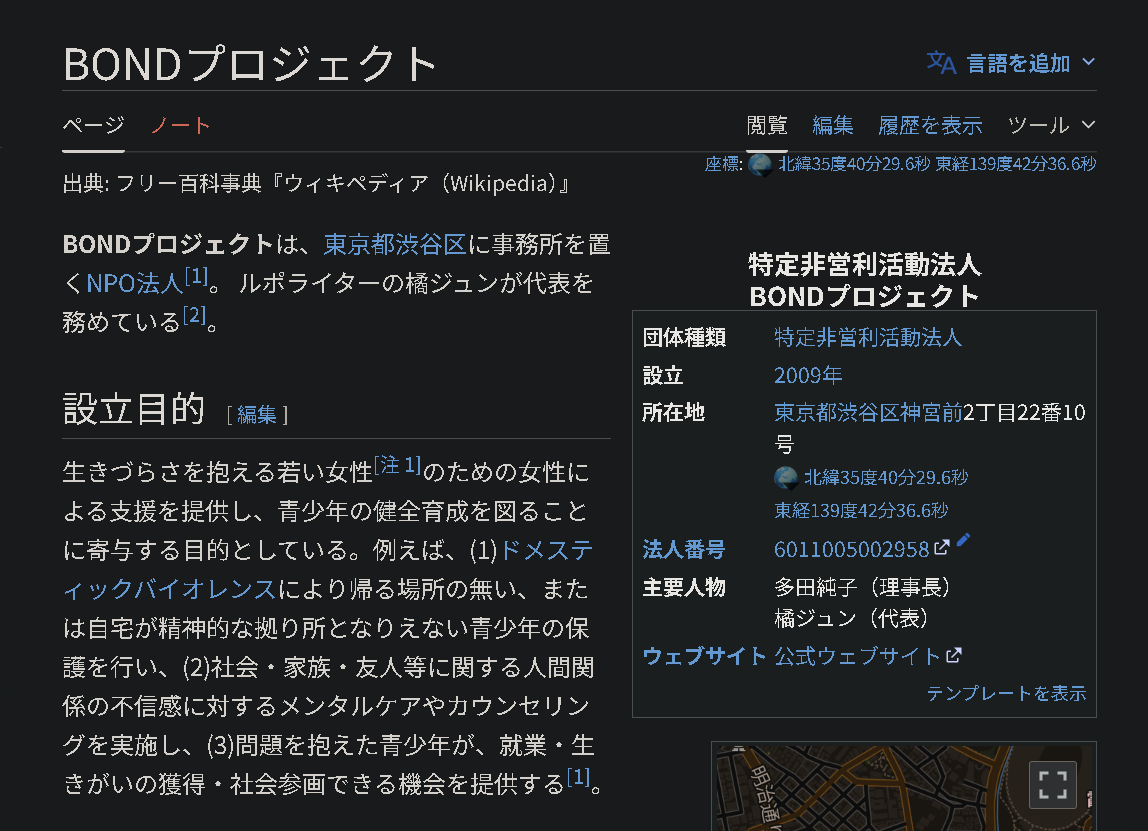
Task: Open the NPO法人 link
Action: click(x=135, y=283)
